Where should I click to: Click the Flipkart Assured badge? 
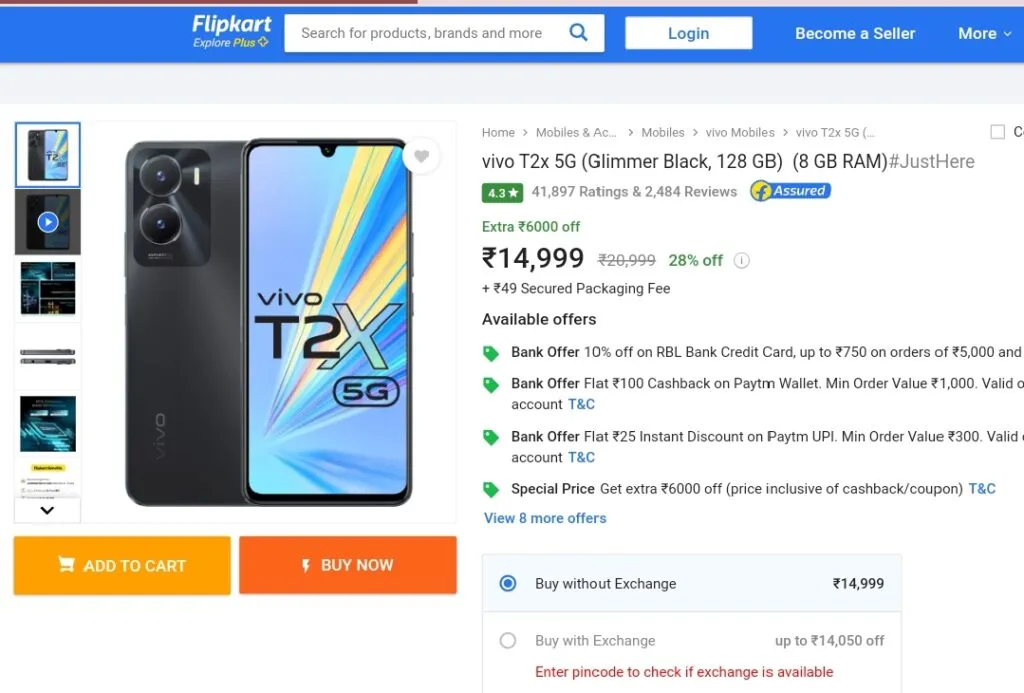790,191
